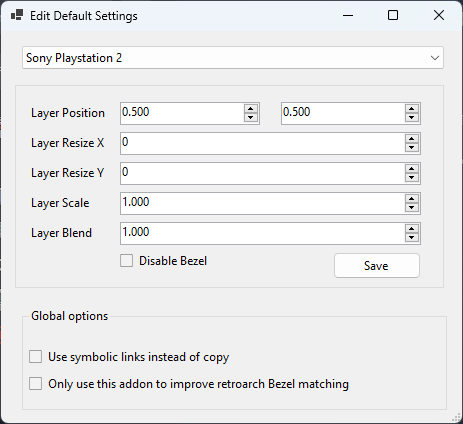Image resolution: width=463 pixels, height=424 pixels.
Task: Click the app icon in title bar
Action: coord(17,15)
